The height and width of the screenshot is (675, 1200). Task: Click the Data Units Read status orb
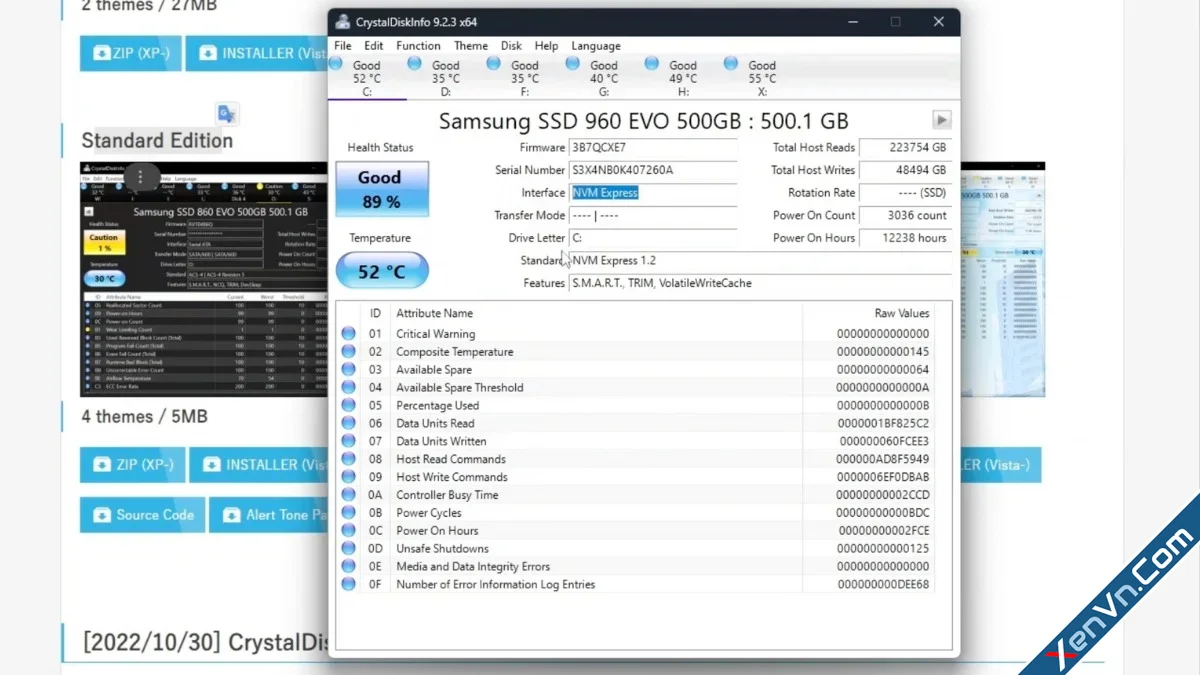pos(348,423)
